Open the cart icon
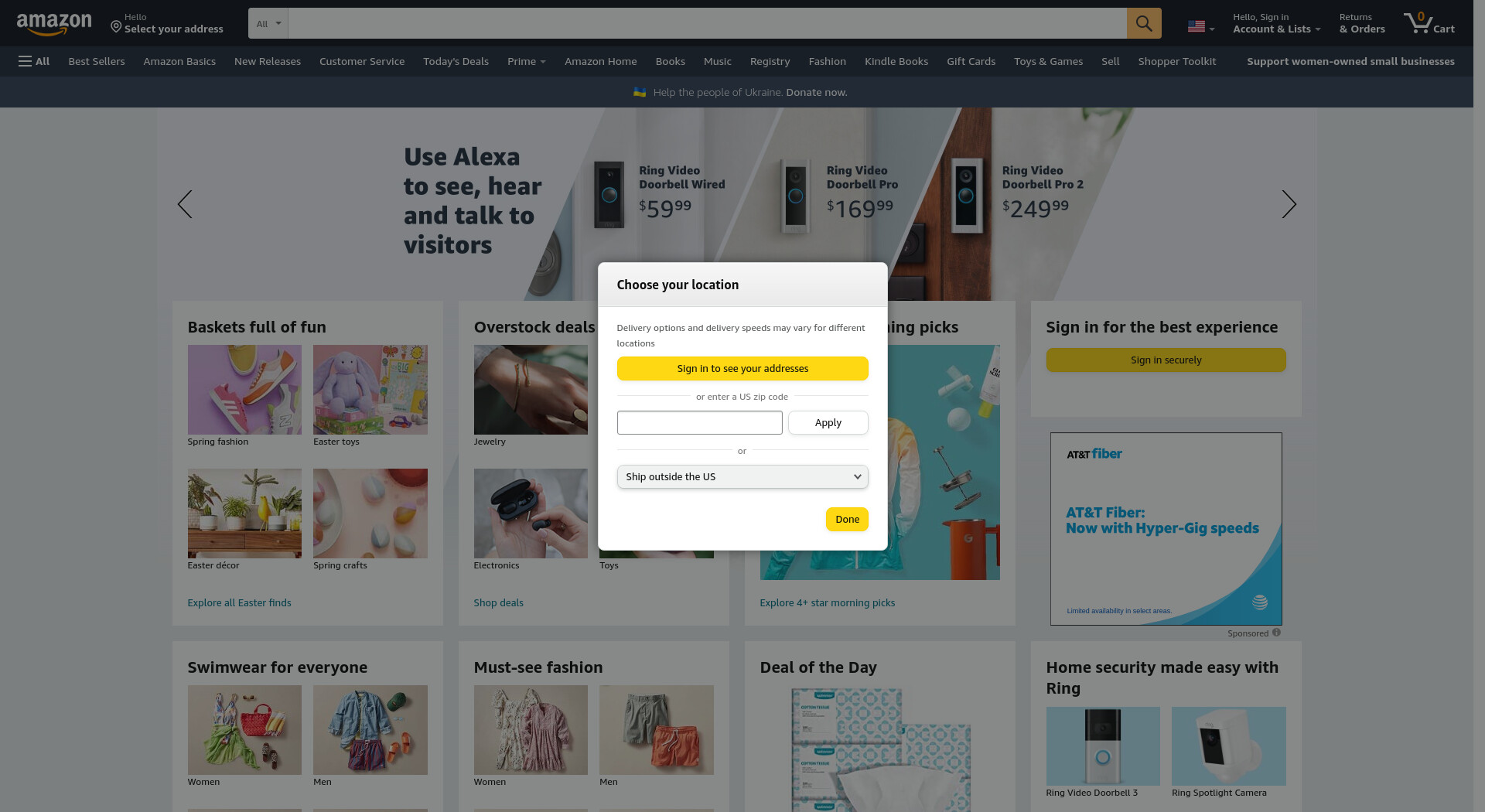 [x=1429, y=23]
